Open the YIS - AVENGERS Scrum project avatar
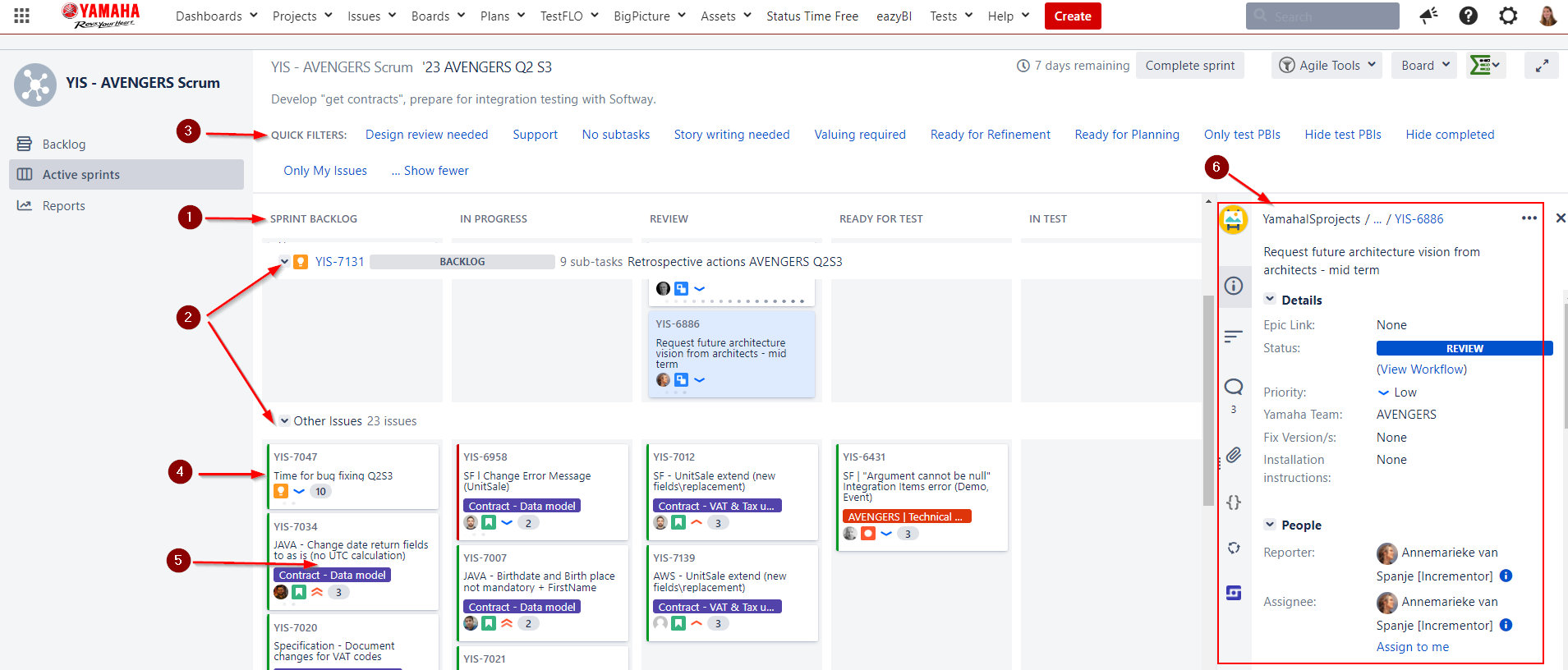The width and height of the screenshot is (1568, 670). pyautogui.click(x=35, y=85)
